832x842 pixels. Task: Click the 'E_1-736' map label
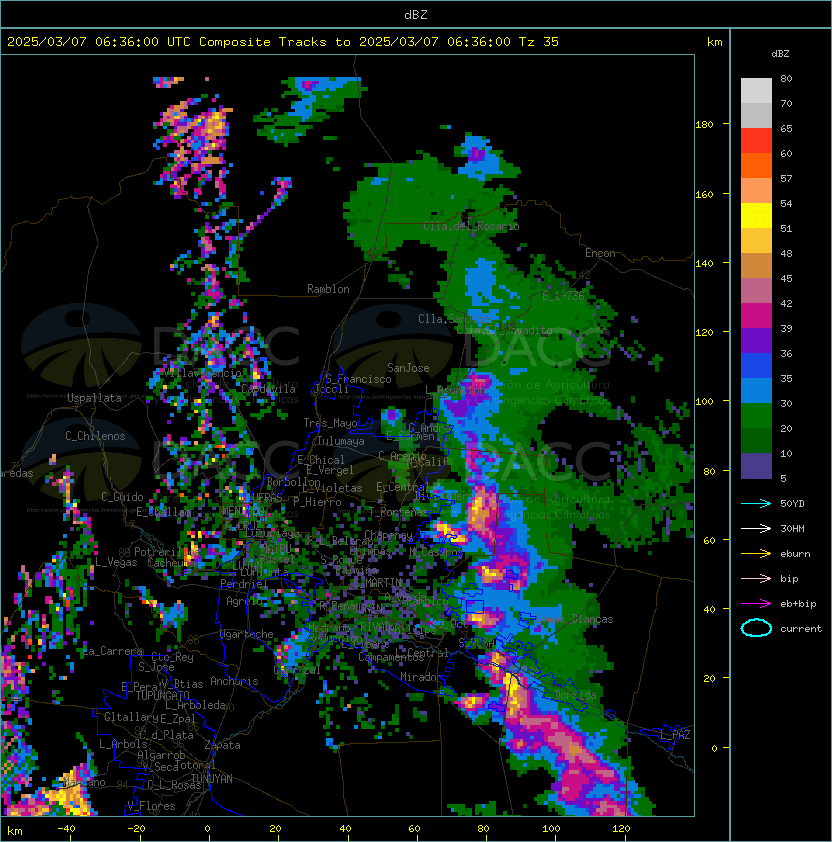(x=563, y=296)
